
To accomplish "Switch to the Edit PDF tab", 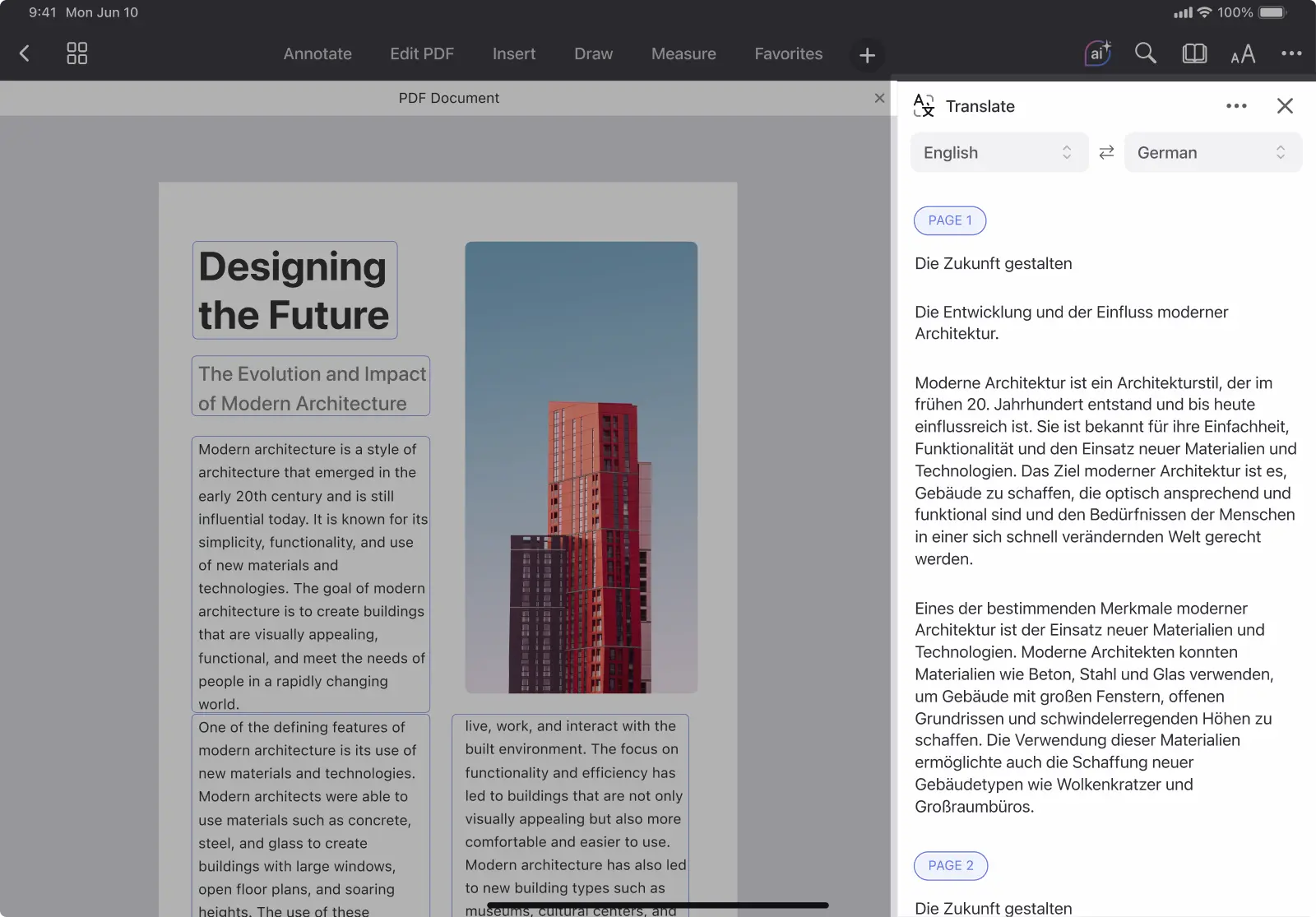I will point(422,54).
